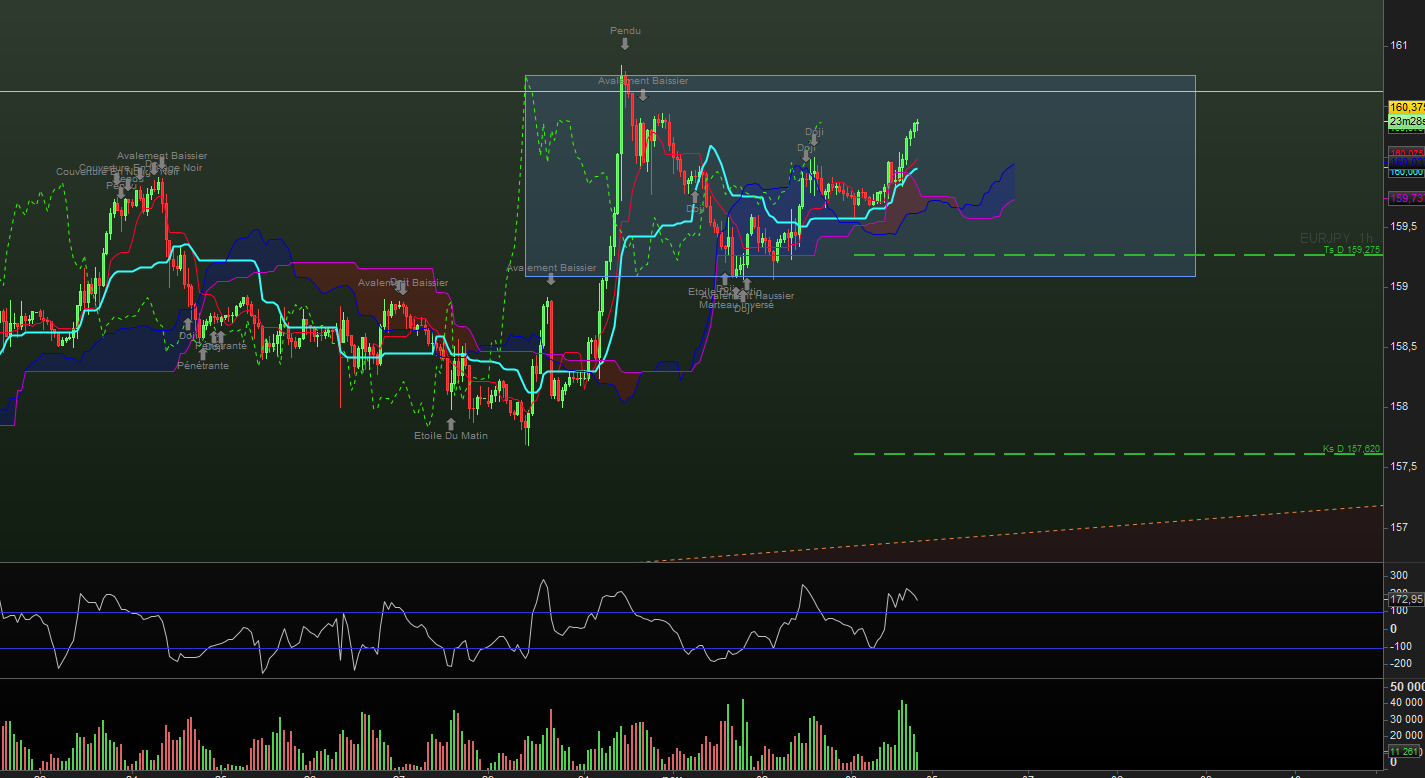Click the 23m28s candle countdown label
Viewport: 1425px width, 778px height.
pyautogui.click(x=1406, y=121)
